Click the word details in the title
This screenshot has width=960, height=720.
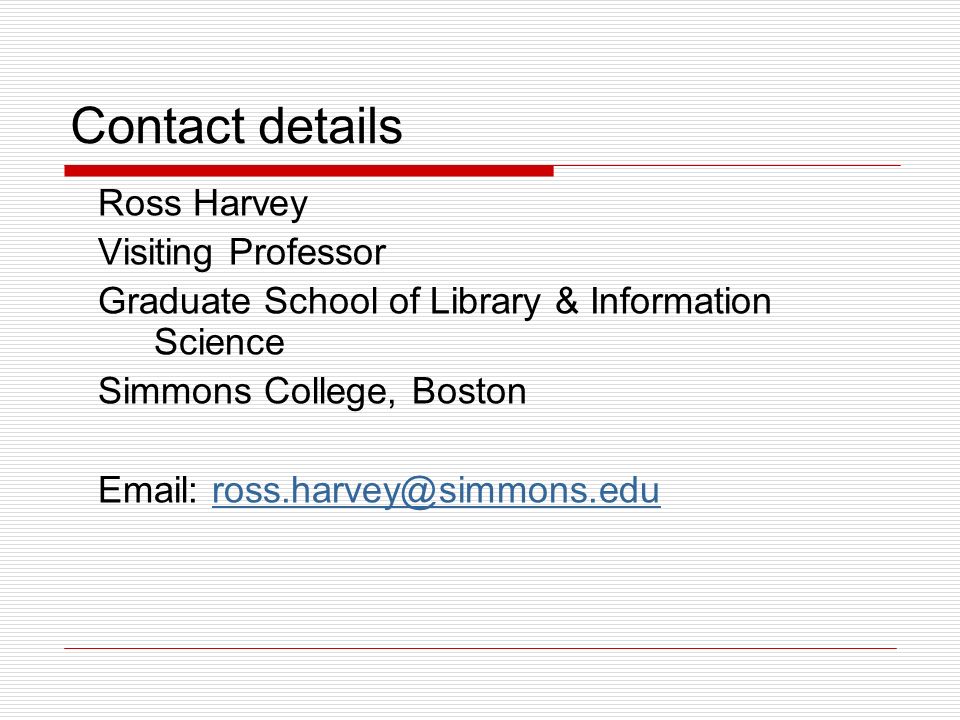click(x=330, y=126)
